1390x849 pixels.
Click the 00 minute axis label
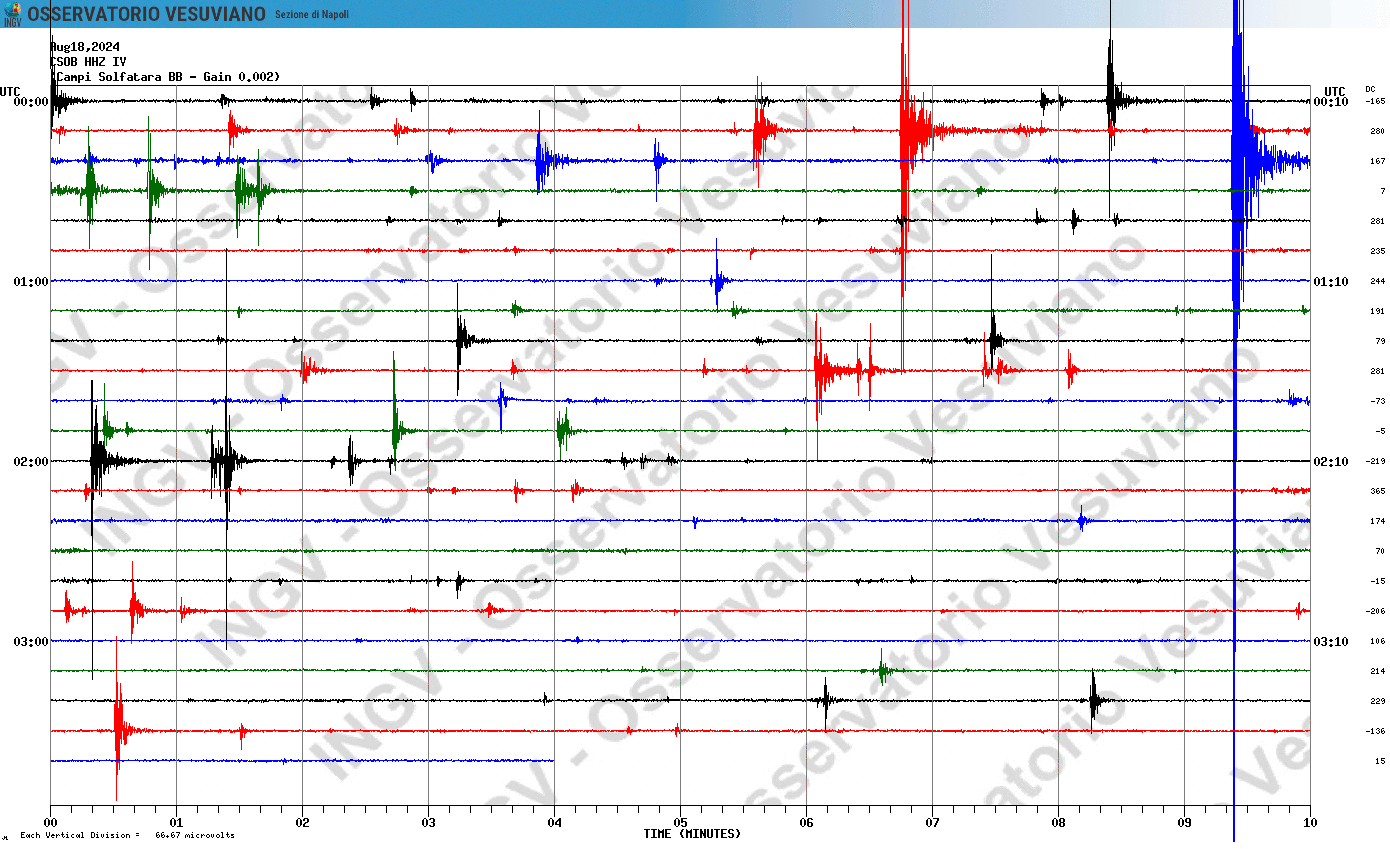[x=50, y=823]
